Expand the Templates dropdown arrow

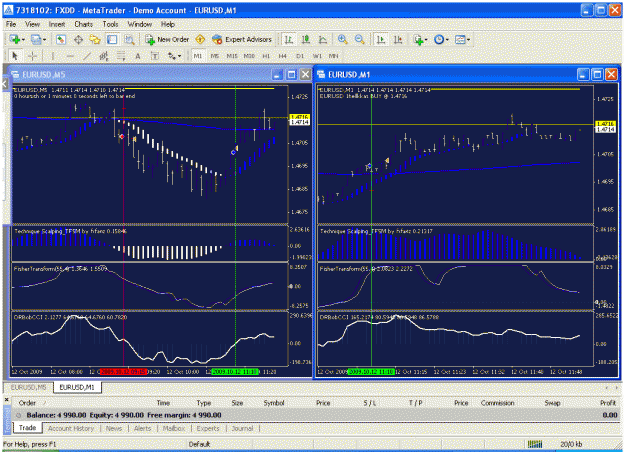tap(468, 40)
